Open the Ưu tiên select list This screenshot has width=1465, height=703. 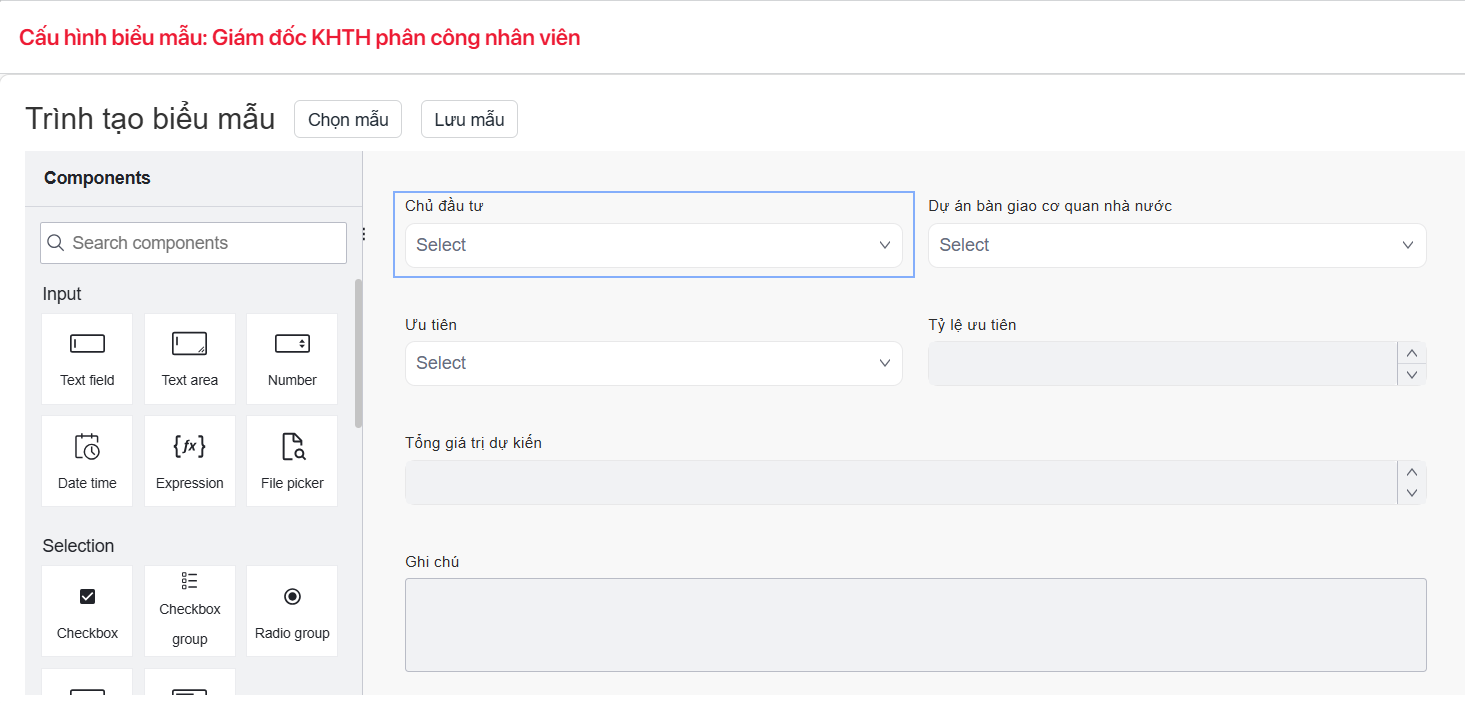[x=653, y=363]
